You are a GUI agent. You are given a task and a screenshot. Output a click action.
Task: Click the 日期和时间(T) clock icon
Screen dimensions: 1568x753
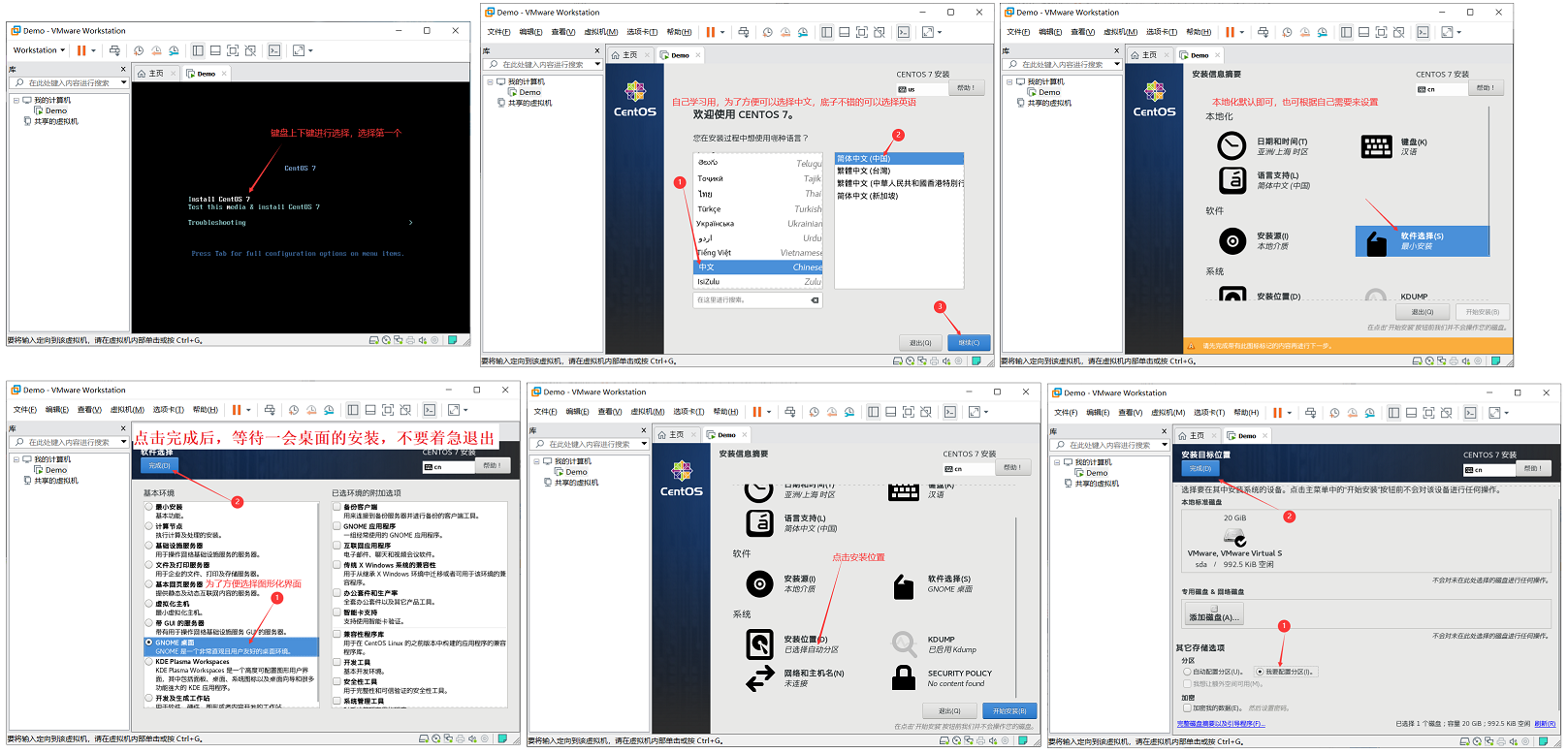pyautogui.click(x=1232, y=146)
